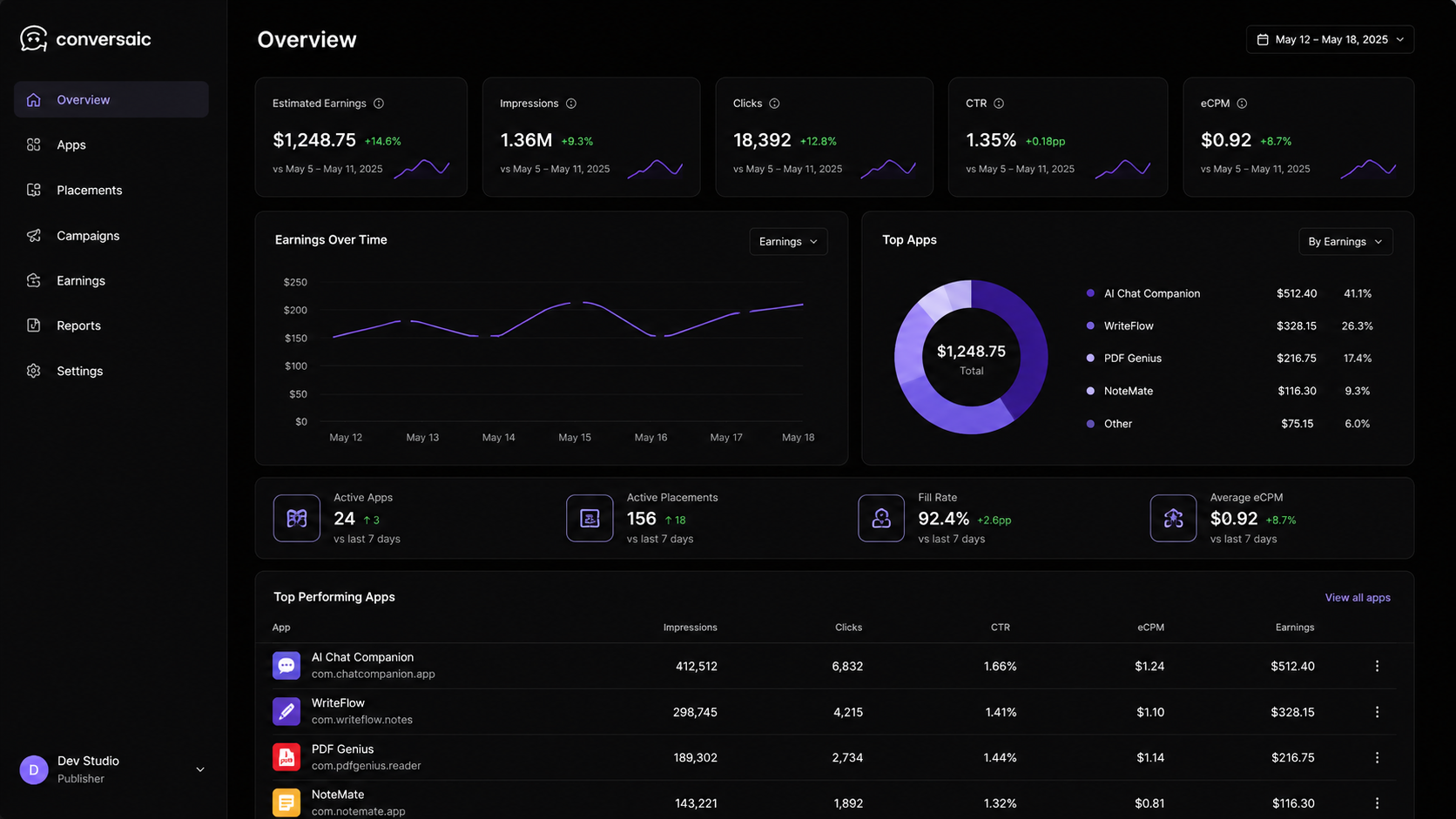1456x819 pixels.
Task: Click the Apps grid icon
Action: (34, 144)
